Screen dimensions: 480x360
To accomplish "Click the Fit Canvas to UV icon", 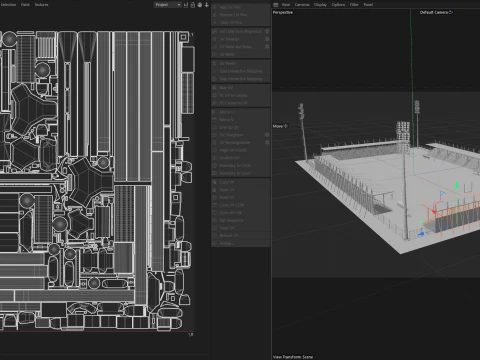I will point(215,103).
